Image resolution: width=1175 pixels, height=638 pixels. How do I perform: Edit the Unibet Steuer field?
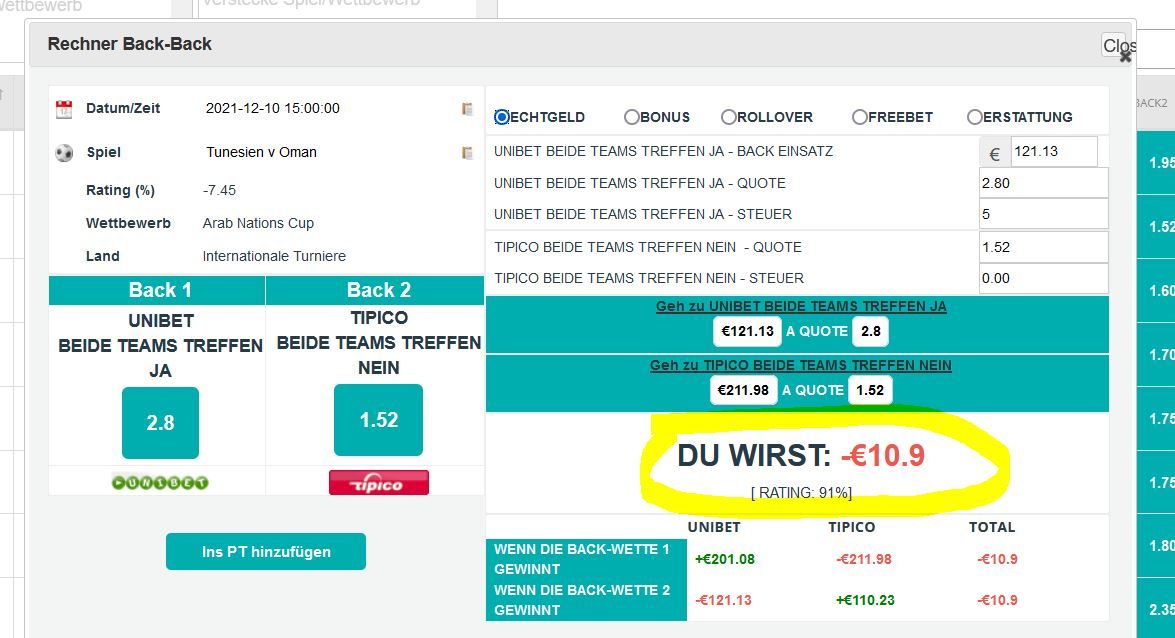[x=1043, y=214]
